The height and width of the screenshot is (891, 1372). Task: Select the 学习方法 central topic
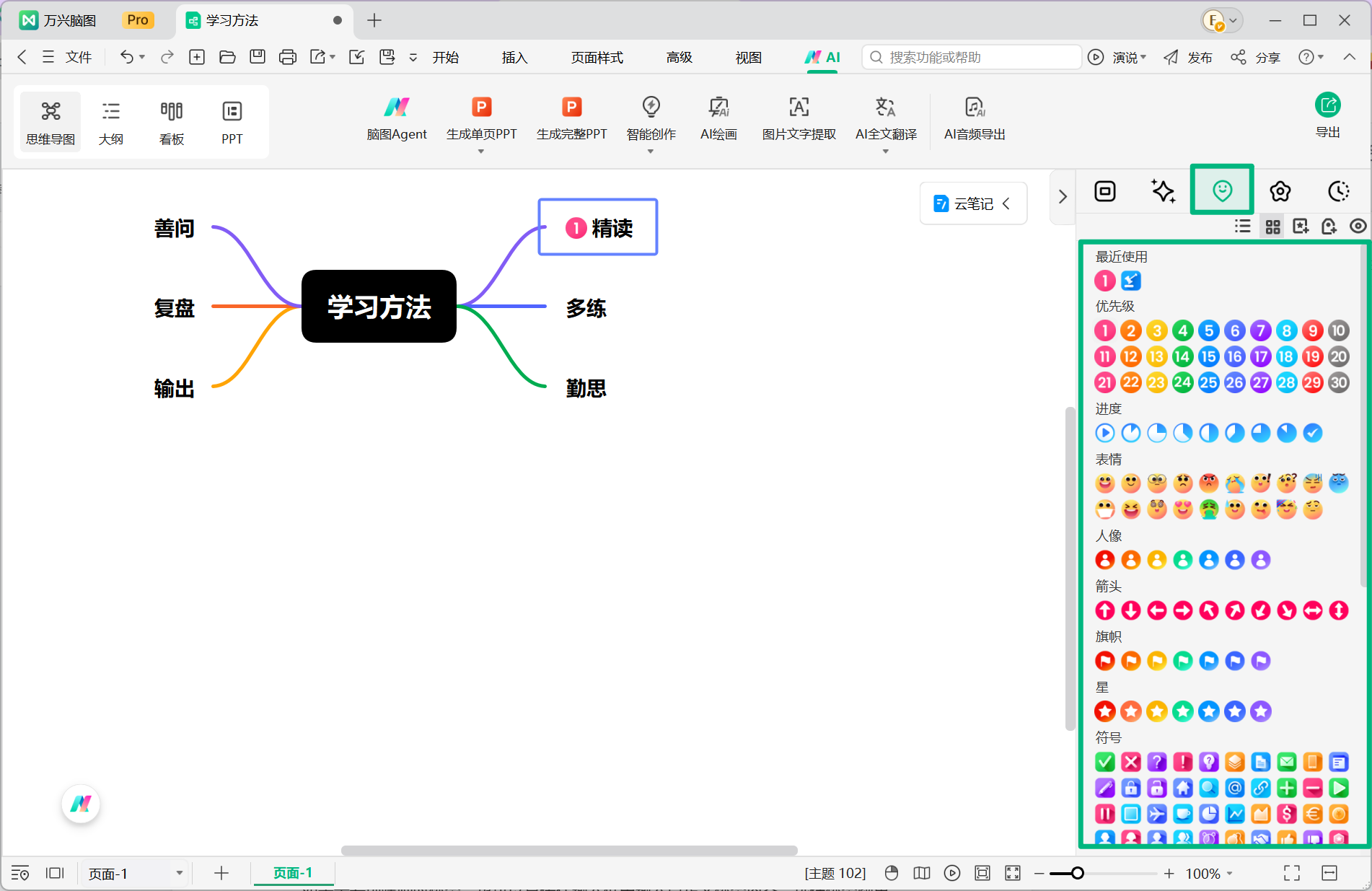[x=379, y=306]
